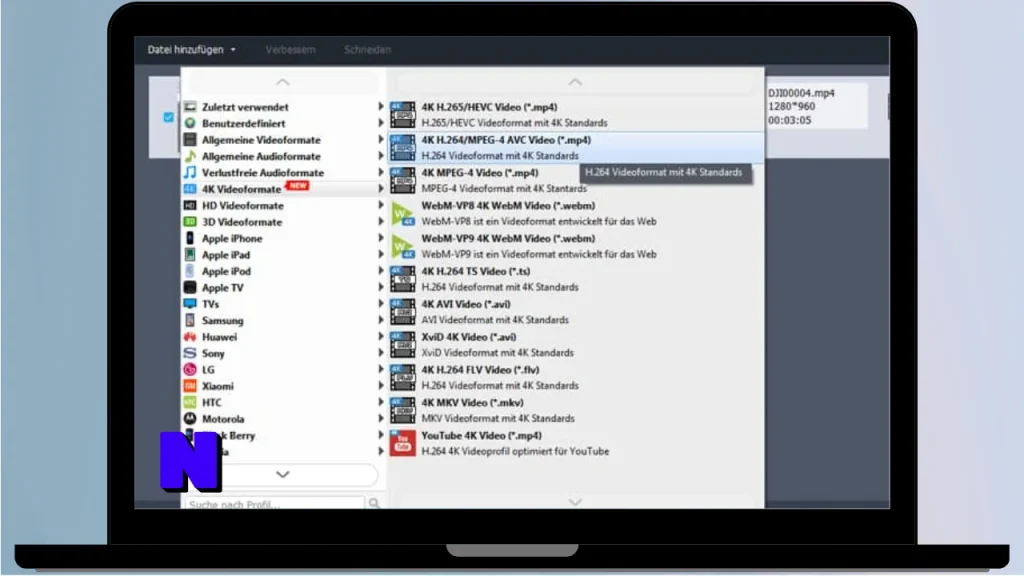Click the Sony logo icon
Viewport: 1024px width, 576px height.
190,353
